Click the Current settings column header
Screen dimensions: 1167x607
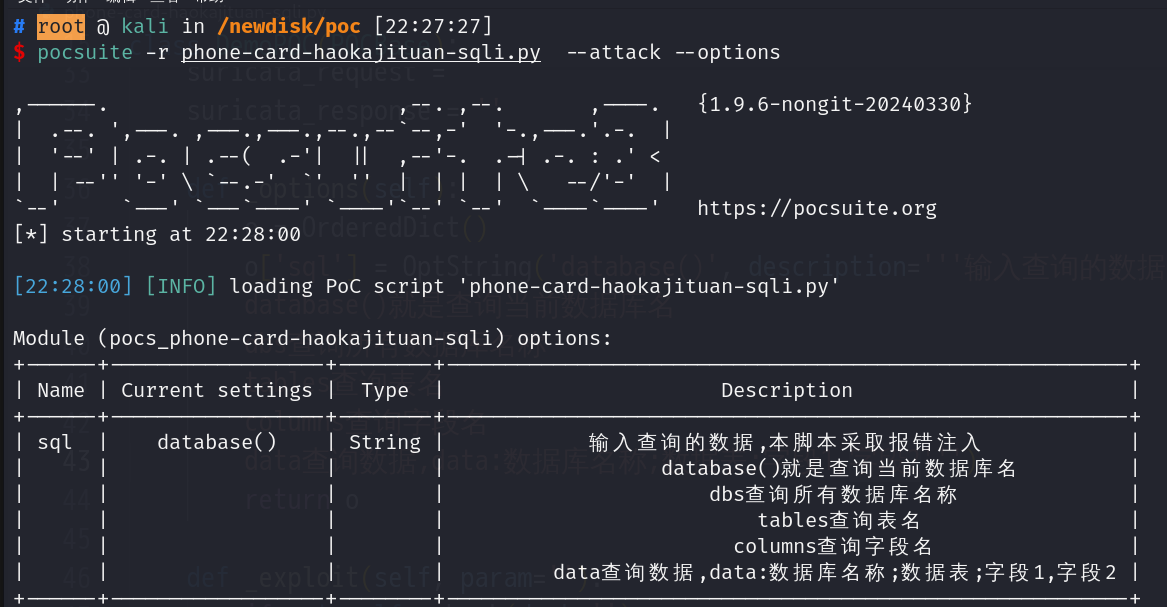[x=217, y=391]
